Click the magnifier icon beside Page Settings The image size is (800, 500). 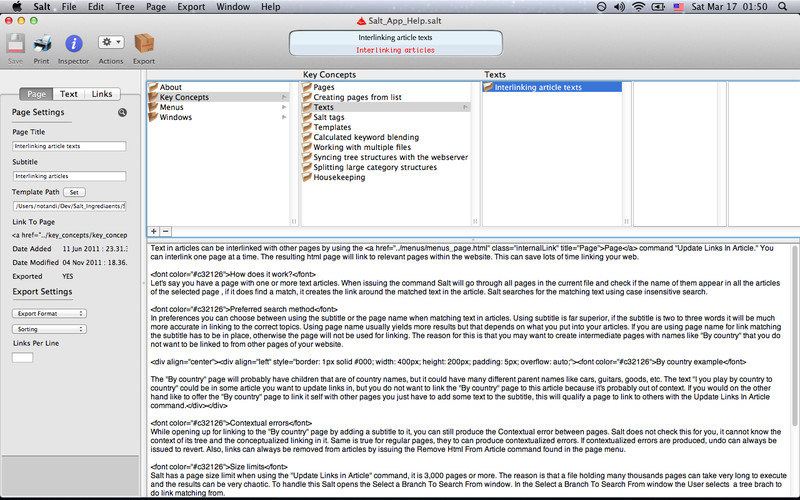(x=122, y=112)
